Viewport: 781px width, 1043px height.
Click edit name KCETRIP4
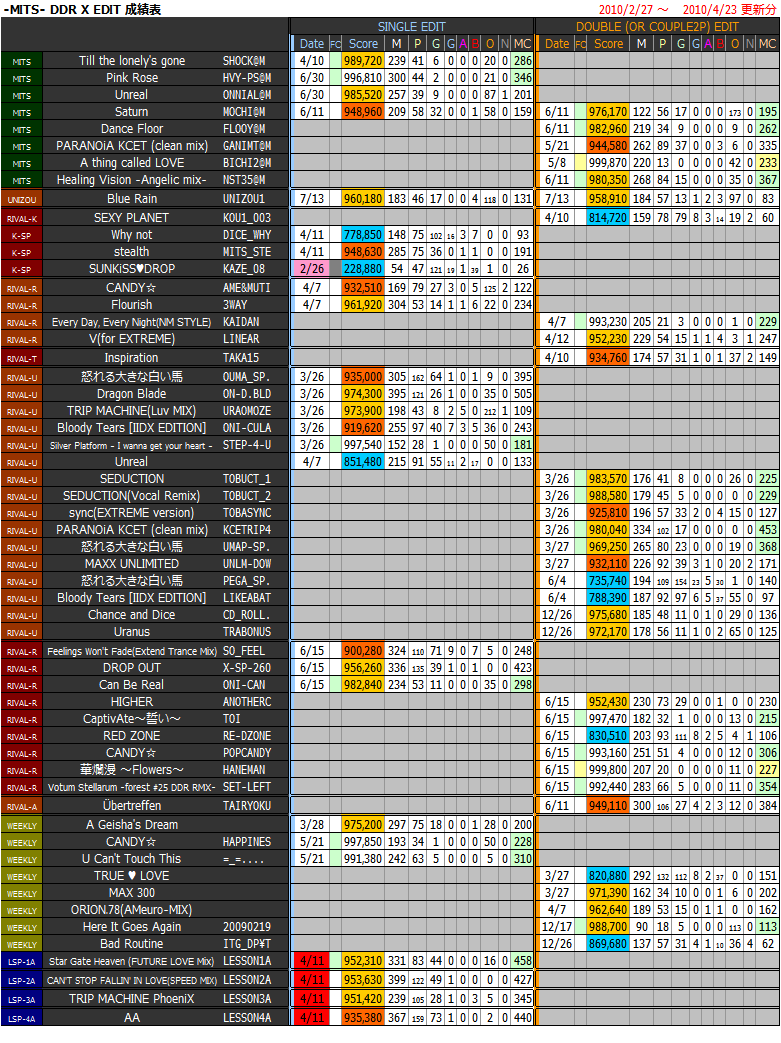pos(247,530)
